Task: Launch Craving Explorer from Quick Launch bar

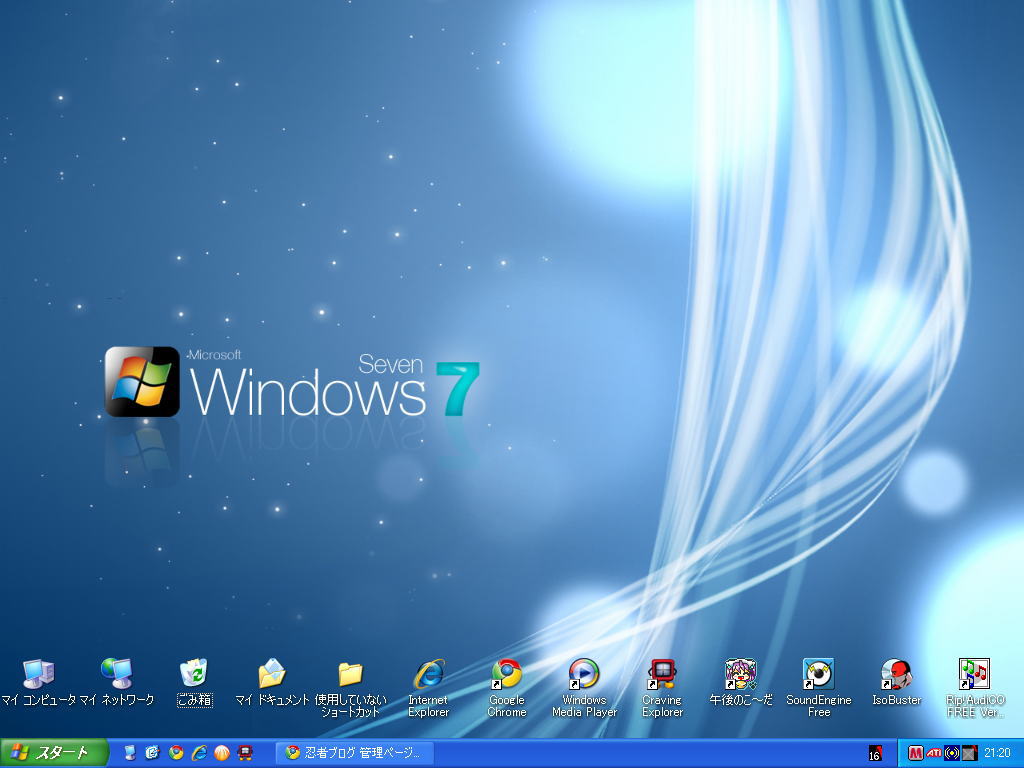Action: point(245,753)
